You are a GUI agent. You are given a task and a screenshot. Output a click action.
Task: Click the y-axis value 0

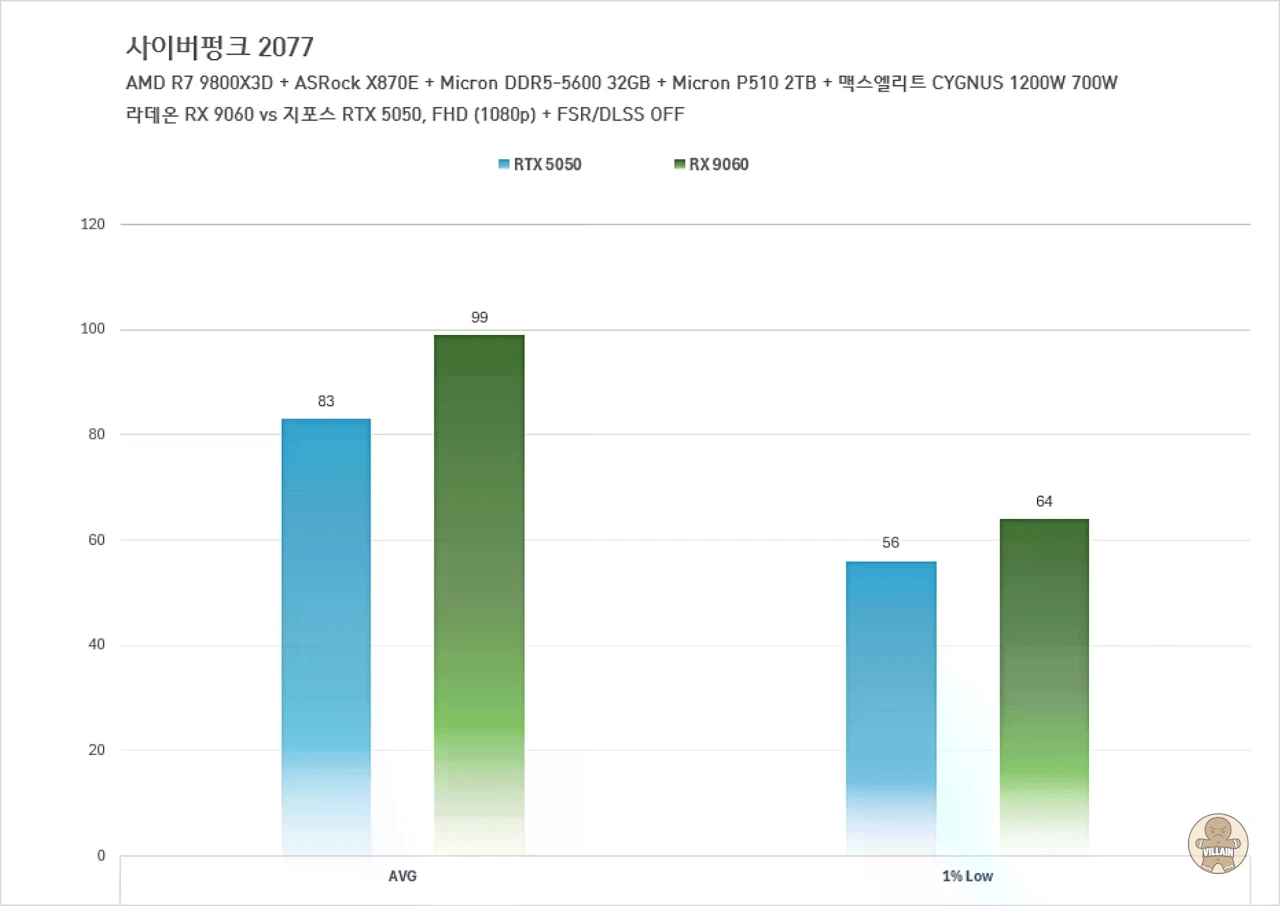pyautogui.click(x=101, y=855)
